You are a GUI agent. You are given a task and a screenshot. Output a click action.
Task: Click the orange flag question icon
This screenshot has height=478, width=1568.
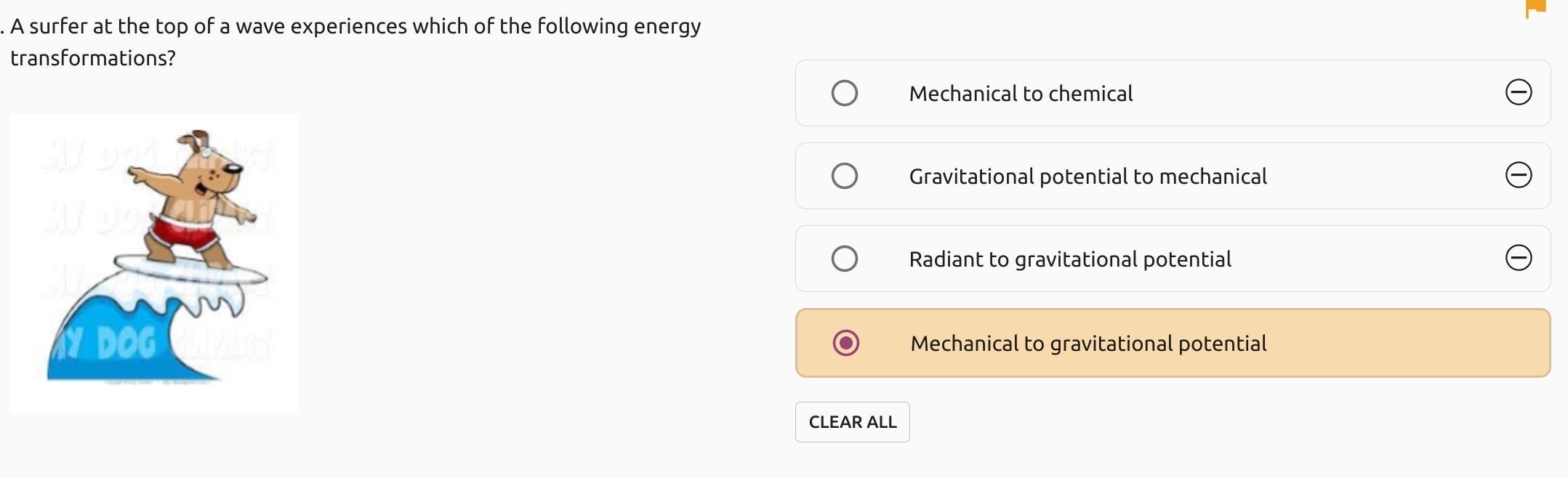coord(1536,8)
